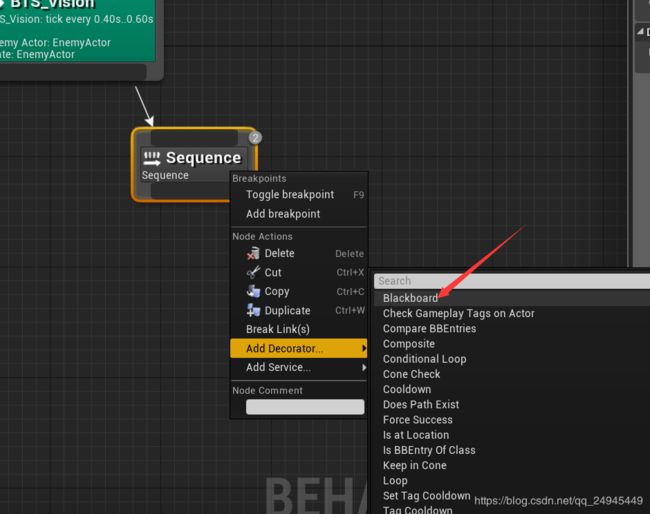
Task: Pick the Loop decorator
Action: tap(512, 480)
